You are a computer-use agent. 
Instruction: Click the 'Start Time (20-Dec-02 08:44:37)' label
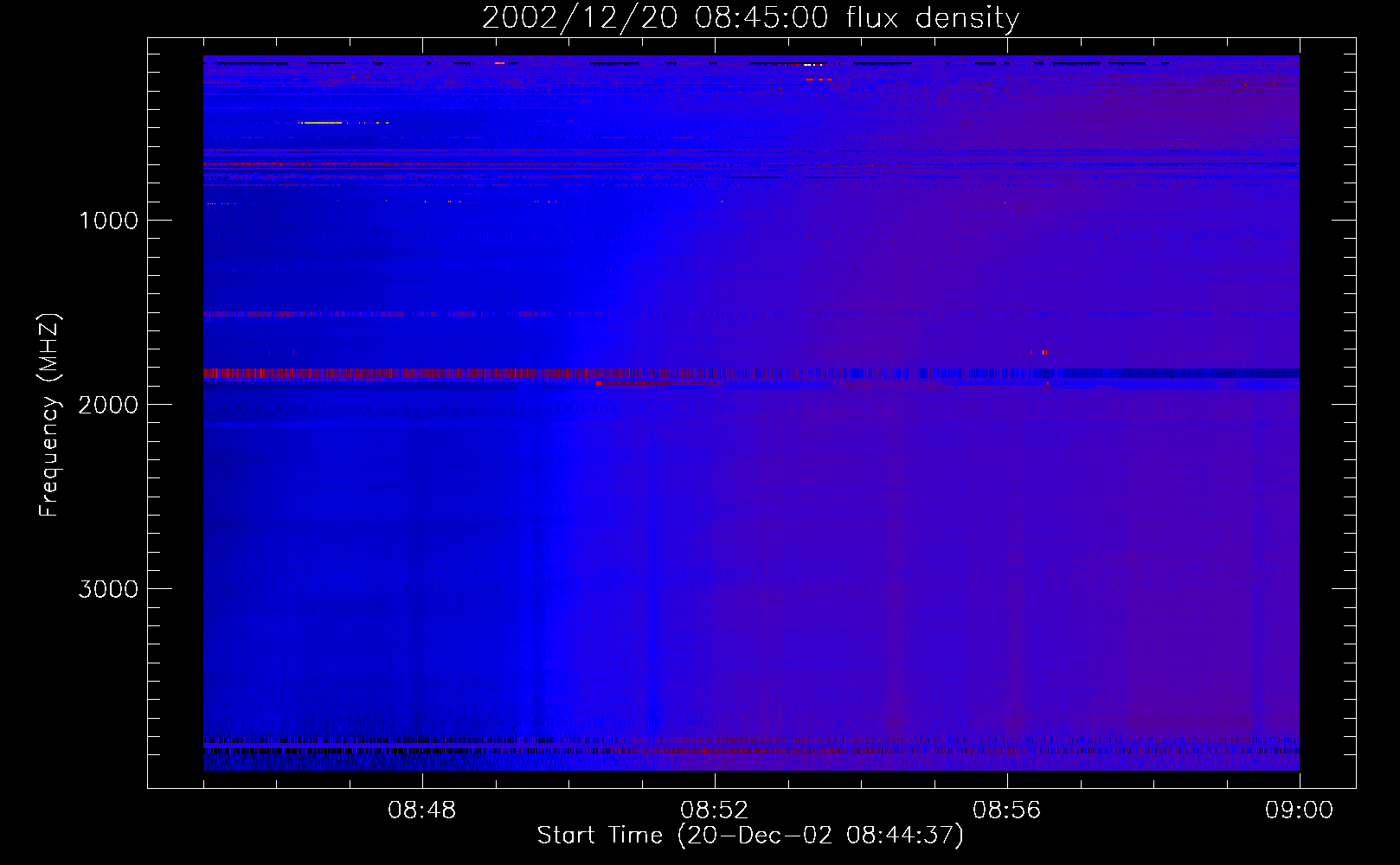[x=750, y=836]
